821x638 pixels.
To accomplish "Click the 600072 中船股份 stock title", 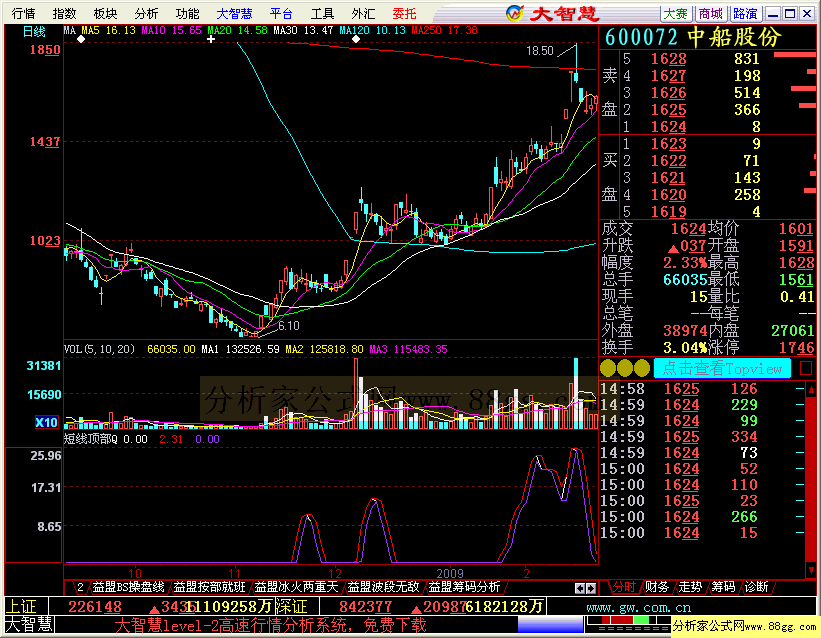I will tap(693, 37).
